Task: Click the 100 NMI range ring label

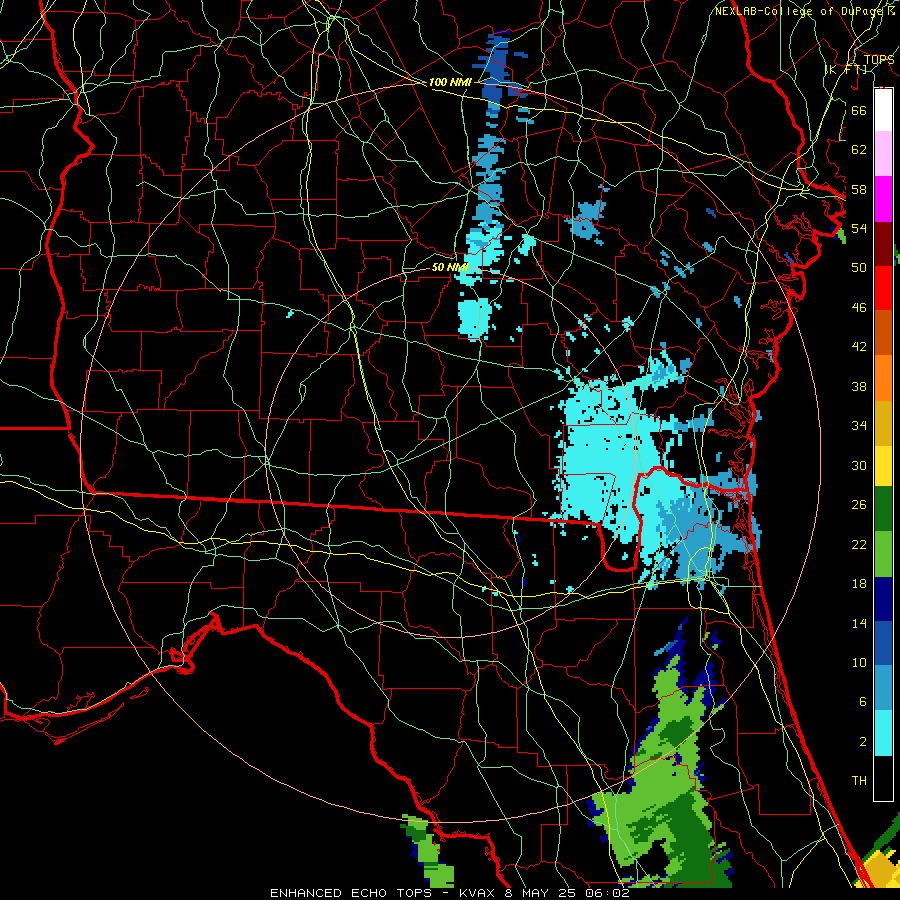Action: point(450,82)
